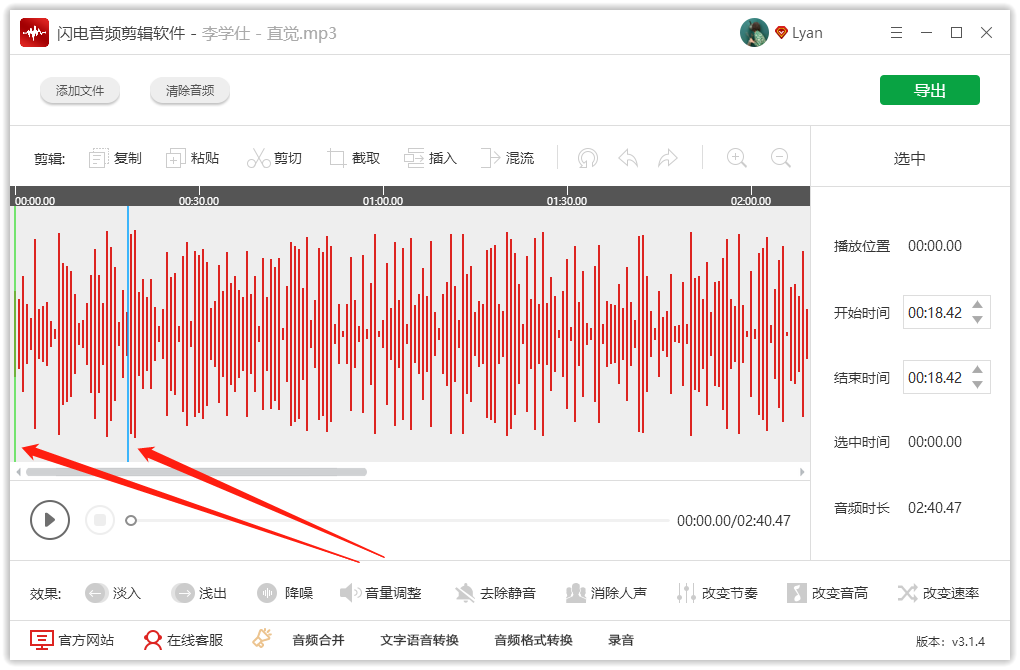Choose the Crop (截取) tool
The image size is (1020, 670).
click(354, 158)
